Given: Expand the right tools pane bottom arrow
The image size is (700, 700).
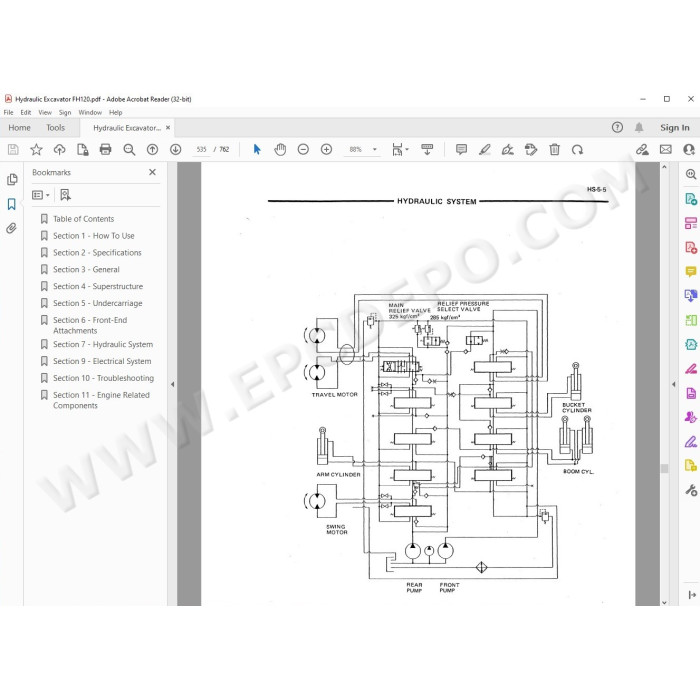Looking at the screenshot, I should click(692, 595).
